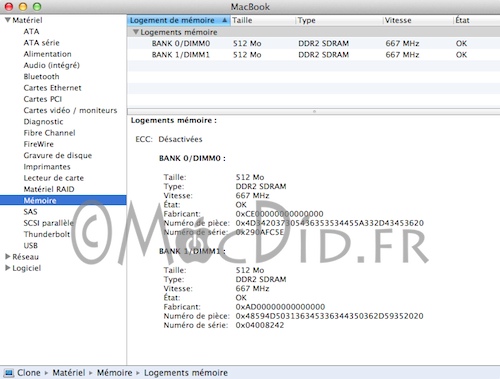Click the ECC Désactivées value

[x=180, y=139]
